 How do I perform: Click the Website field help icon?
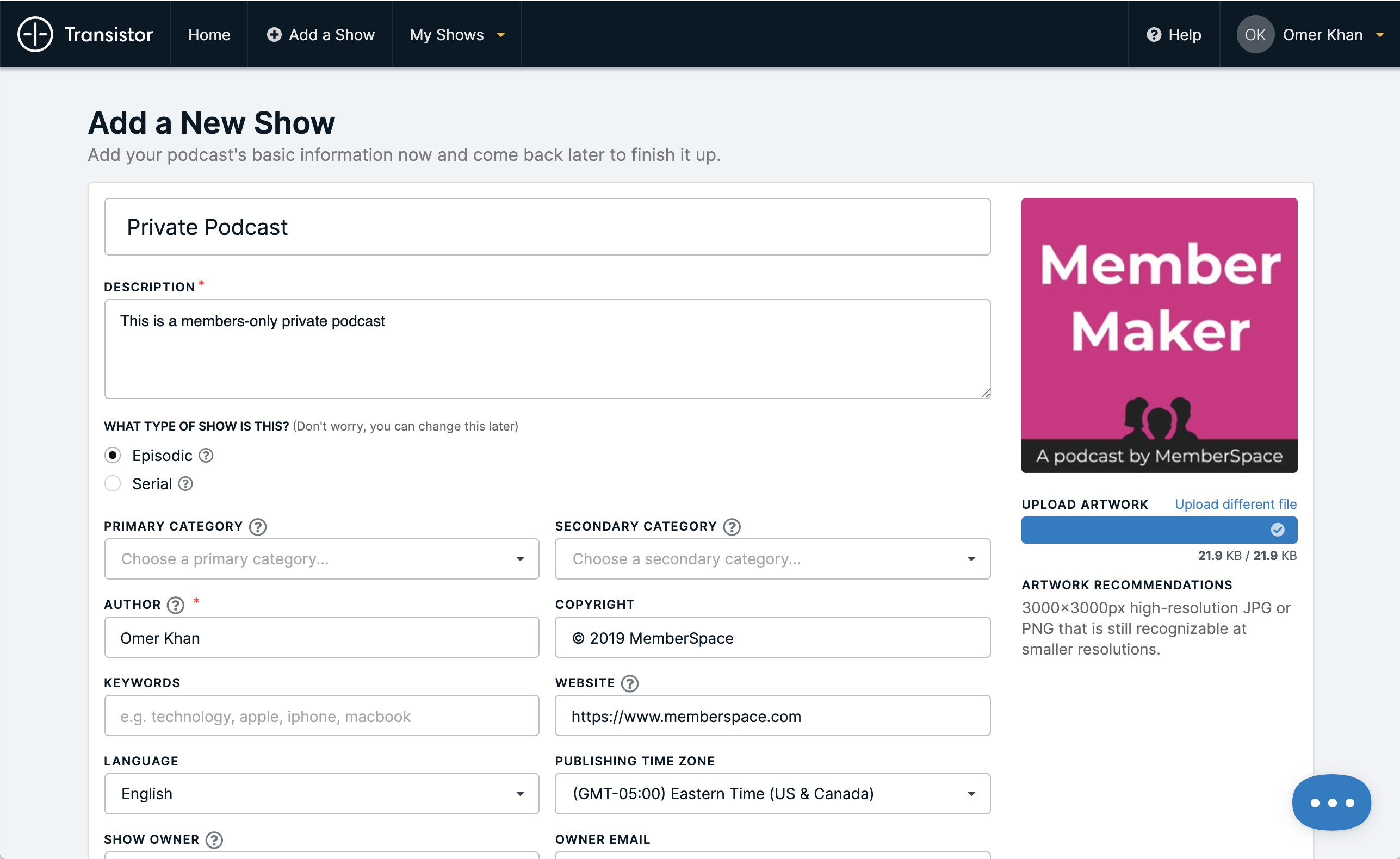pos(627,683)
